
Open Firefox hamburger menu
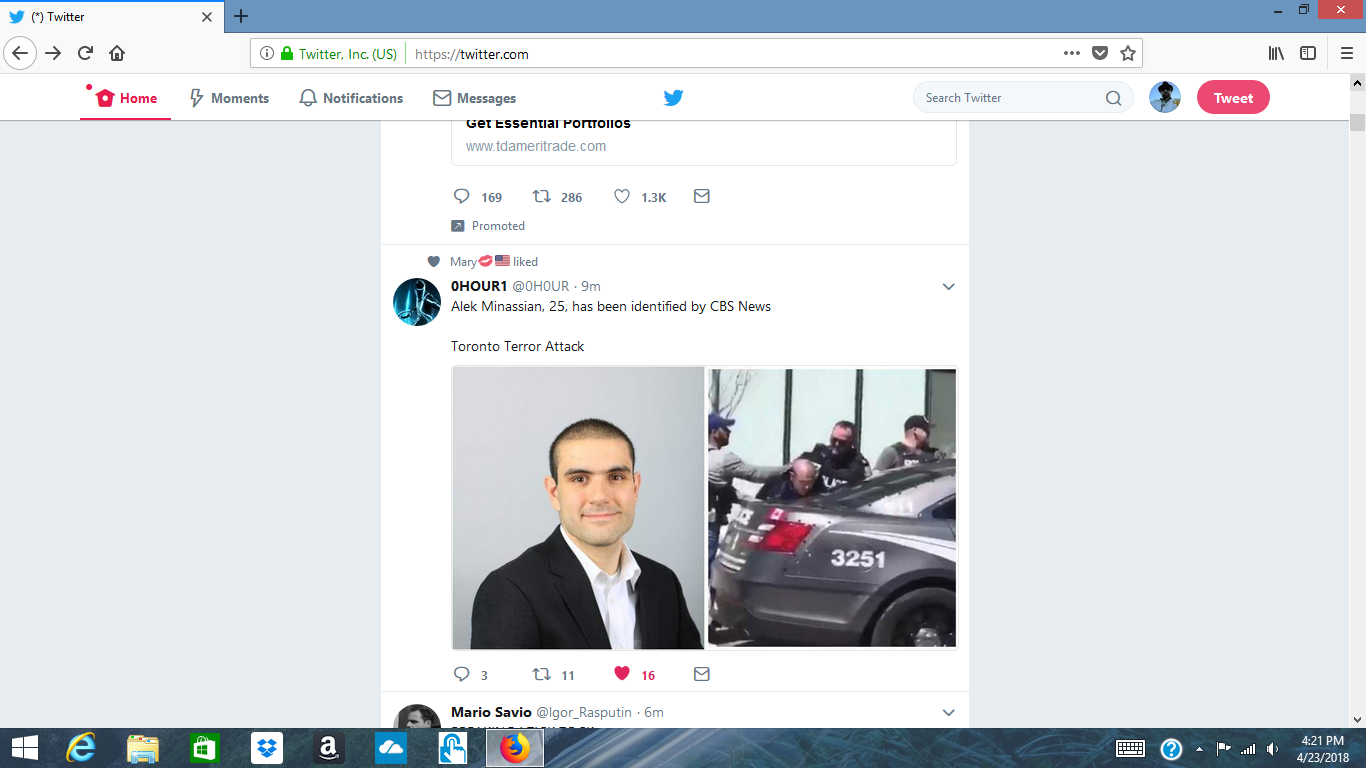pyautogui.click(x=1346, y=54)
